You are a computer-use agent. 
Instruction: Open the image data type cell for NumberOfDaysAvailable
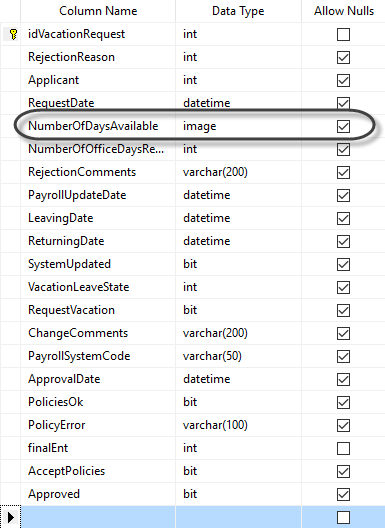pos(238,126)
